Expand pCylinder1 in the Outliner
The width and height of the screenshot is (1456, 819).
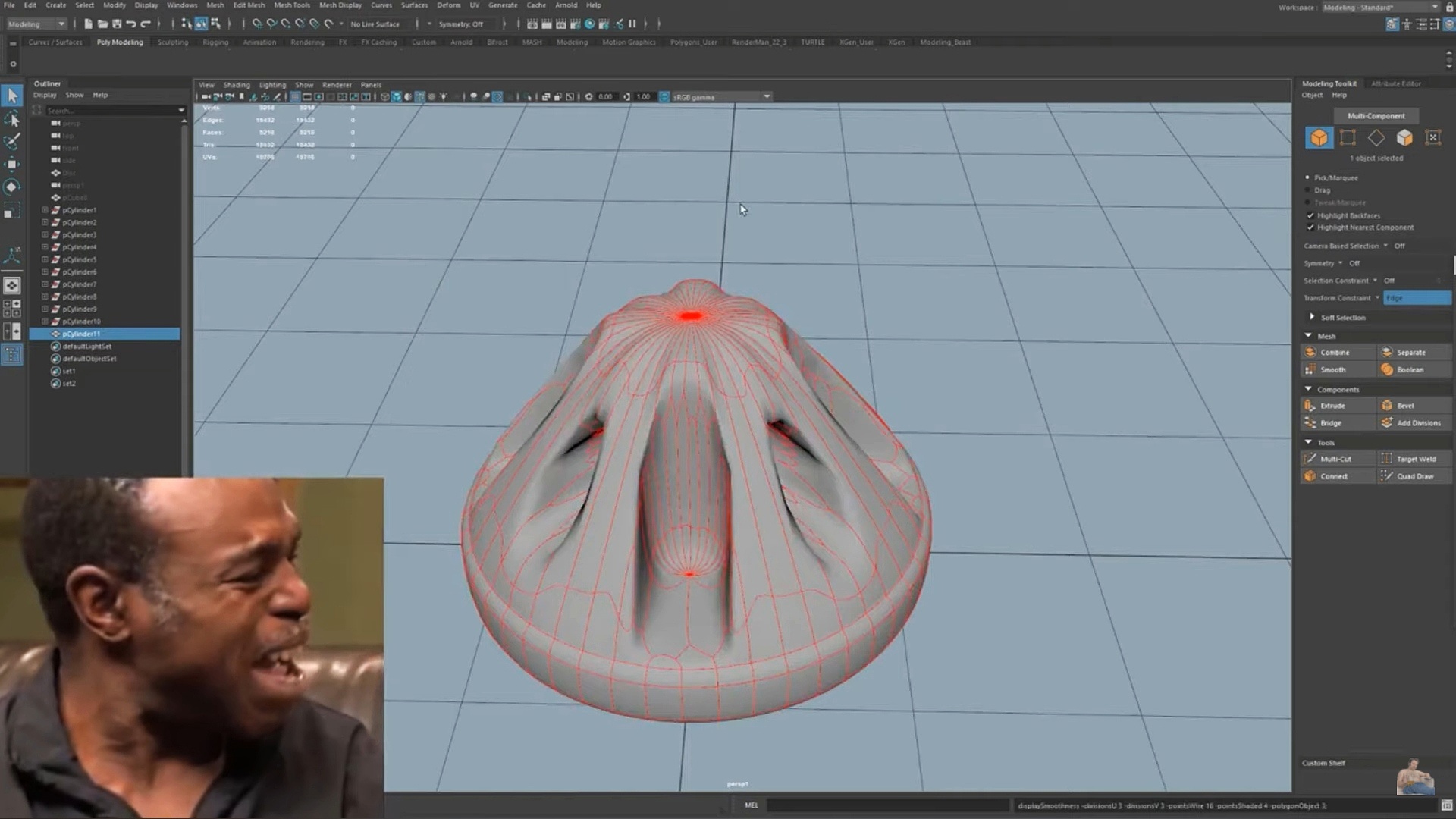(x=45, y=210)
